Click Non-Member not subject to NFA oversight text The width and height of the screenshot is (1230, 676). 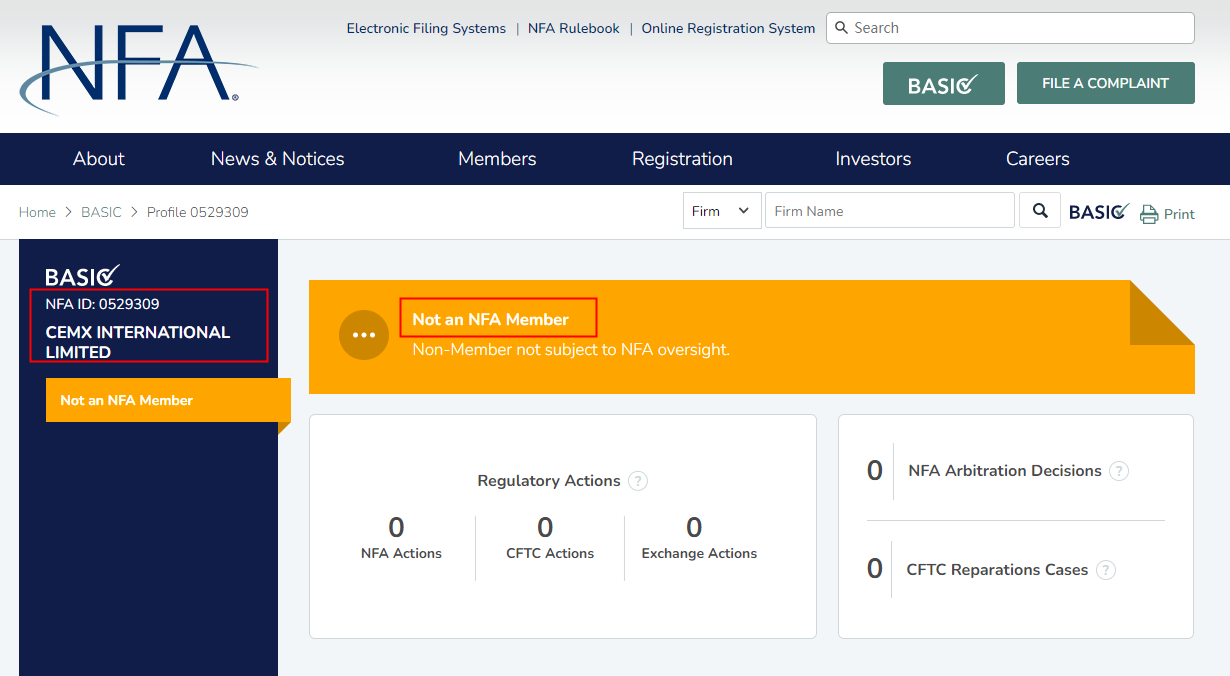(571, 350)
